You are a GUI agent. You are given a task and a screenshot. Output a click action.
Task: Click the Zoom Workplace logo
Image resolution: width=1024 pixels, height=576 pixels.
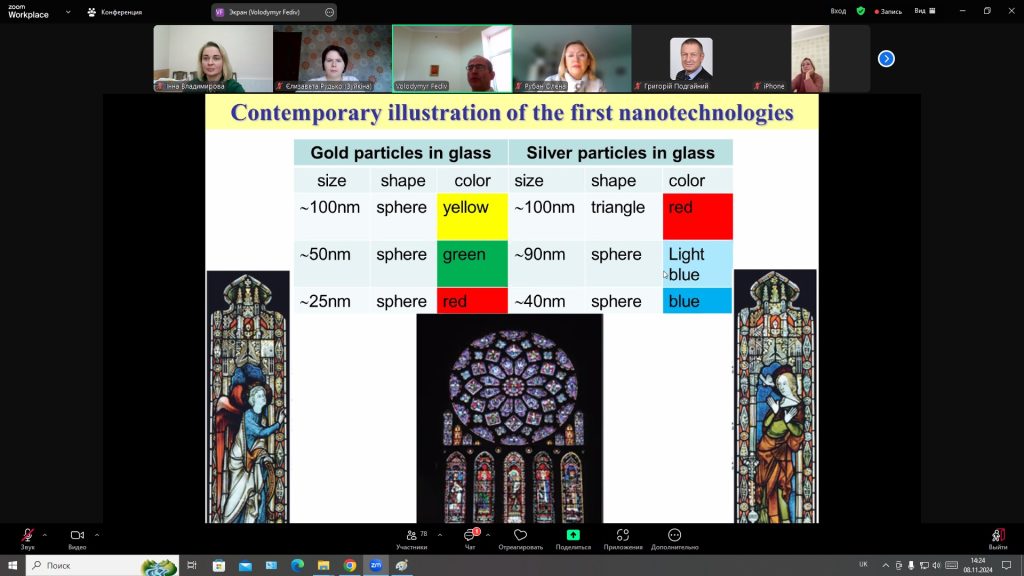(x=28, y=11)
